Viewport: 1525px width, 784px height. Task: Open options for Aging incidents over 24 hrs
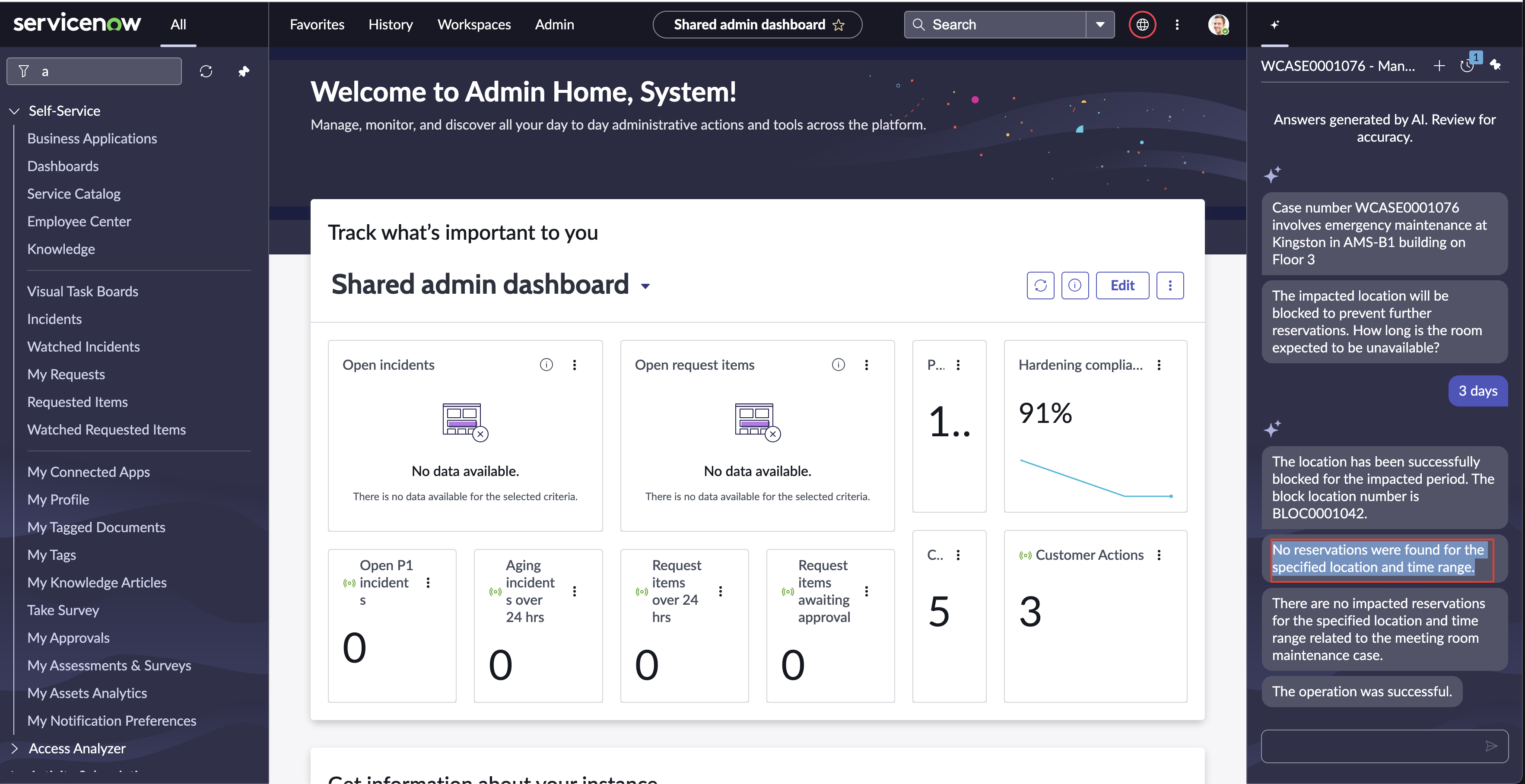point(574,591)
